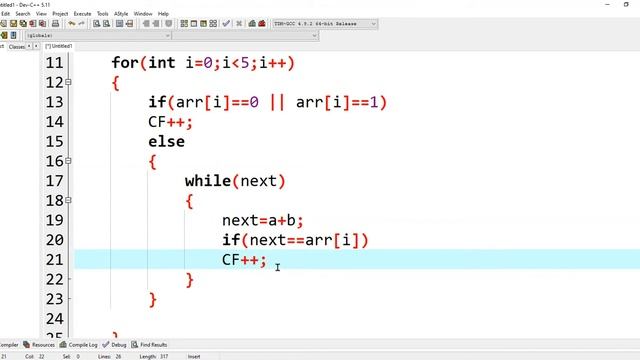Image resolution: width=640 pixels, height=360 pixels.
Task: Click the left tab scroll arrow by Classes
Action: click(29, 46)
